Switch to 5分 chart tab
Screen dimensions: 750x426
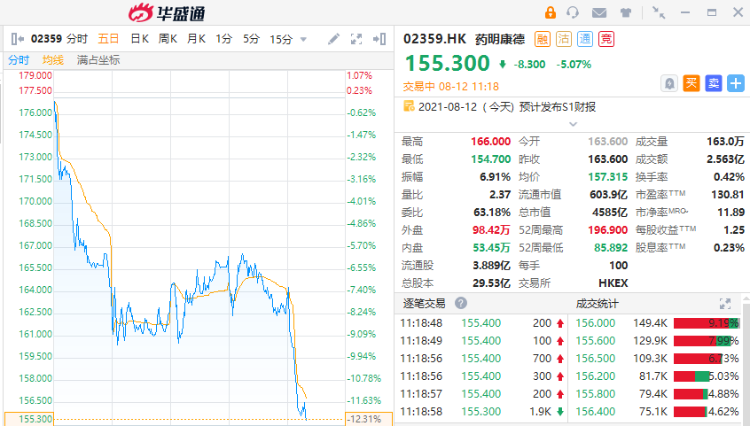click(251, 39)
